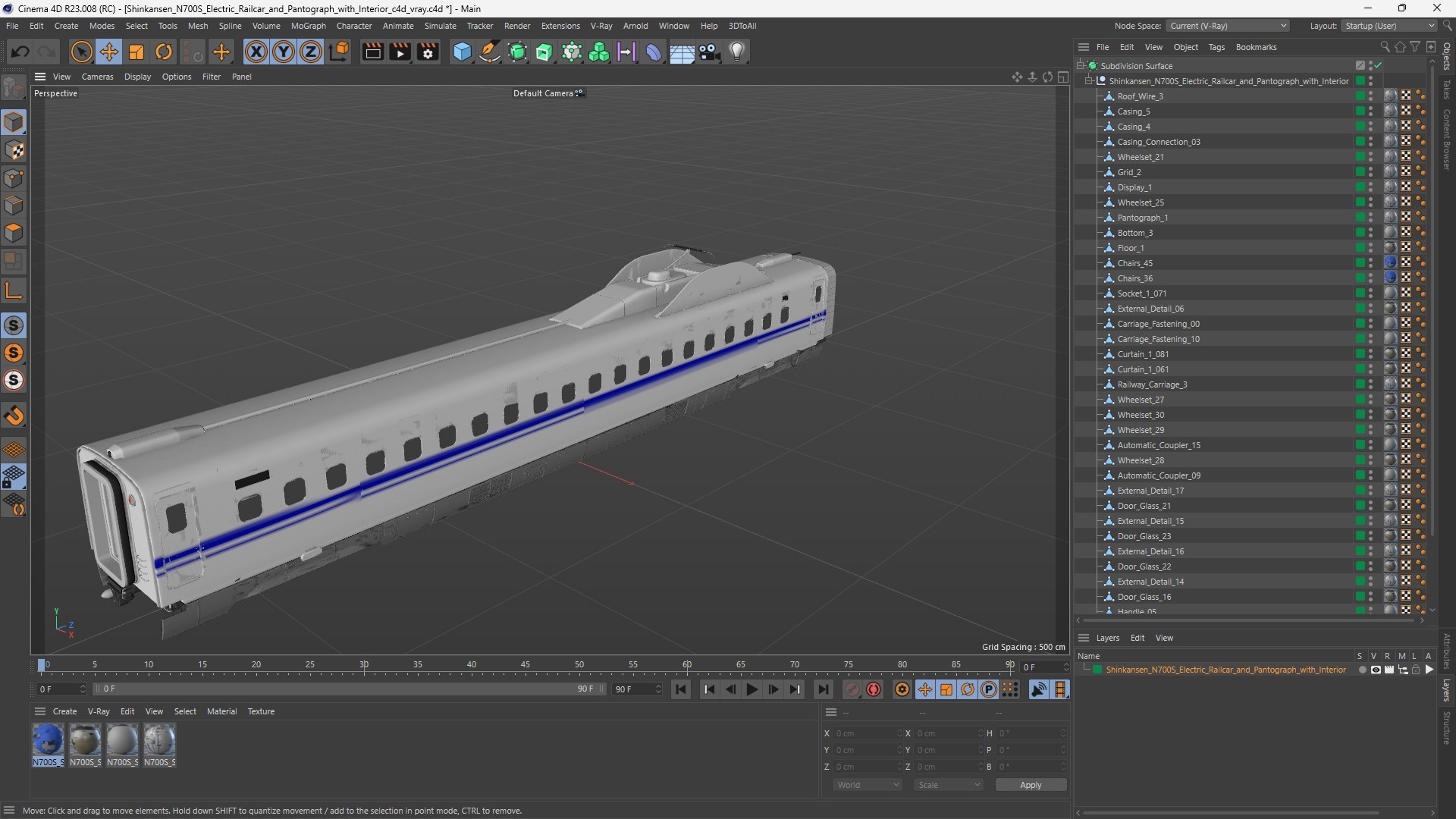Play the animation forward
The image size is (1456, 819).
[x=752, y=689]
